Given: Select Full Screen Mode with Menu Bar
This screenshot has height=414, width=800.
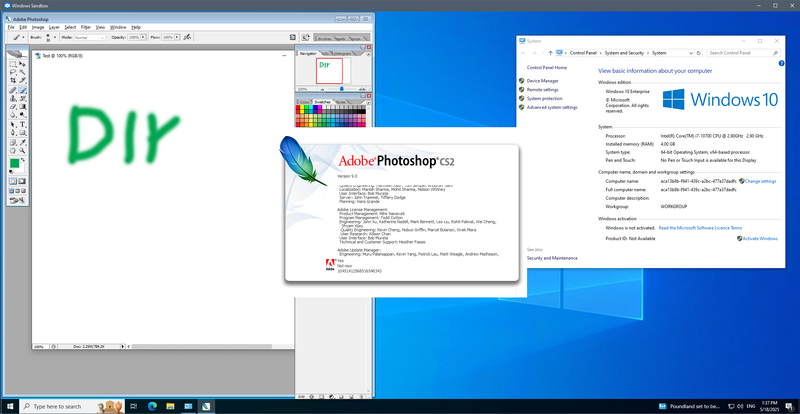Looking at the screenshot, I should click(18, 191).
